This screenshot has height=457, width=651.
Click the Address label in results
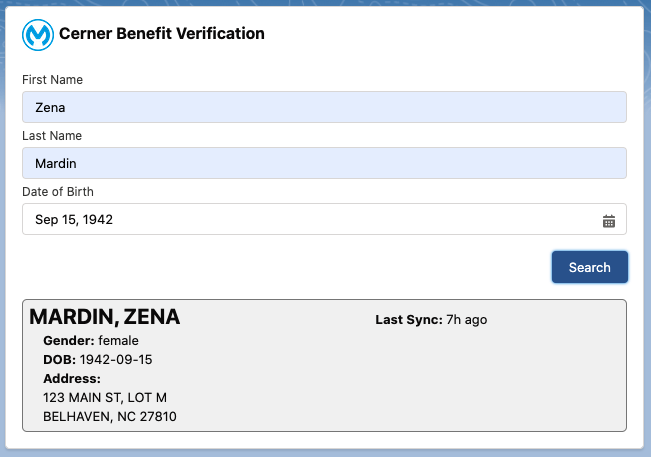(x=72, y=379)
